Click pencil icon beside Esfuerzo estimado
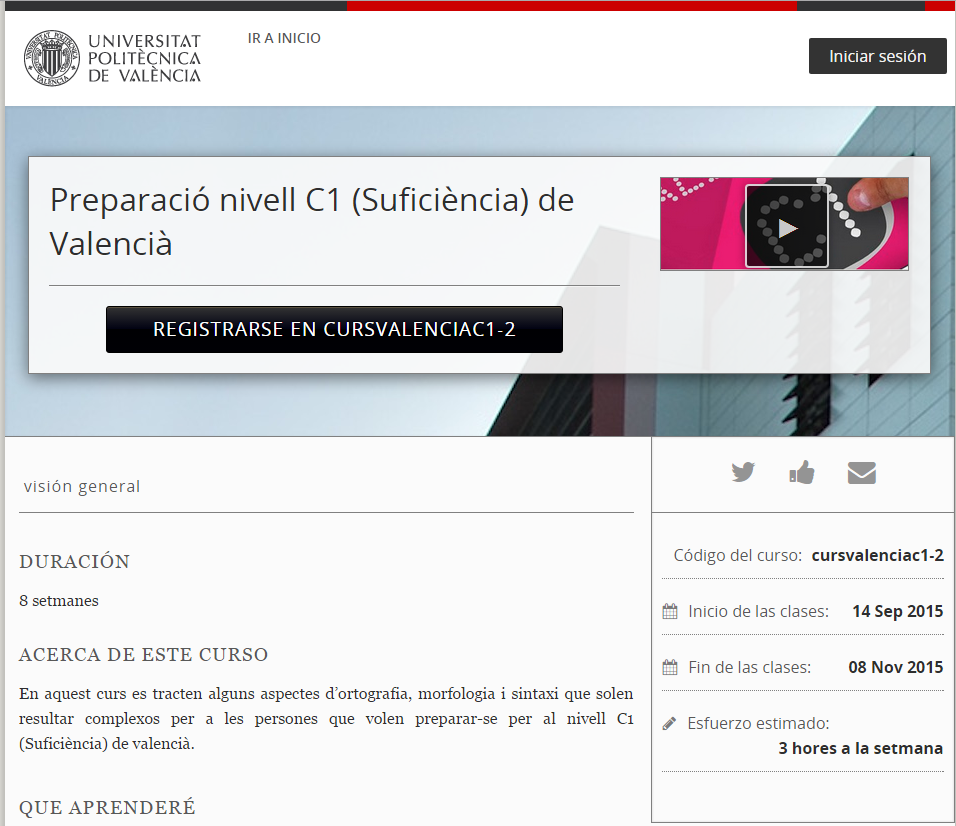Viewport: 956px width, 826px height. [669, 724]
